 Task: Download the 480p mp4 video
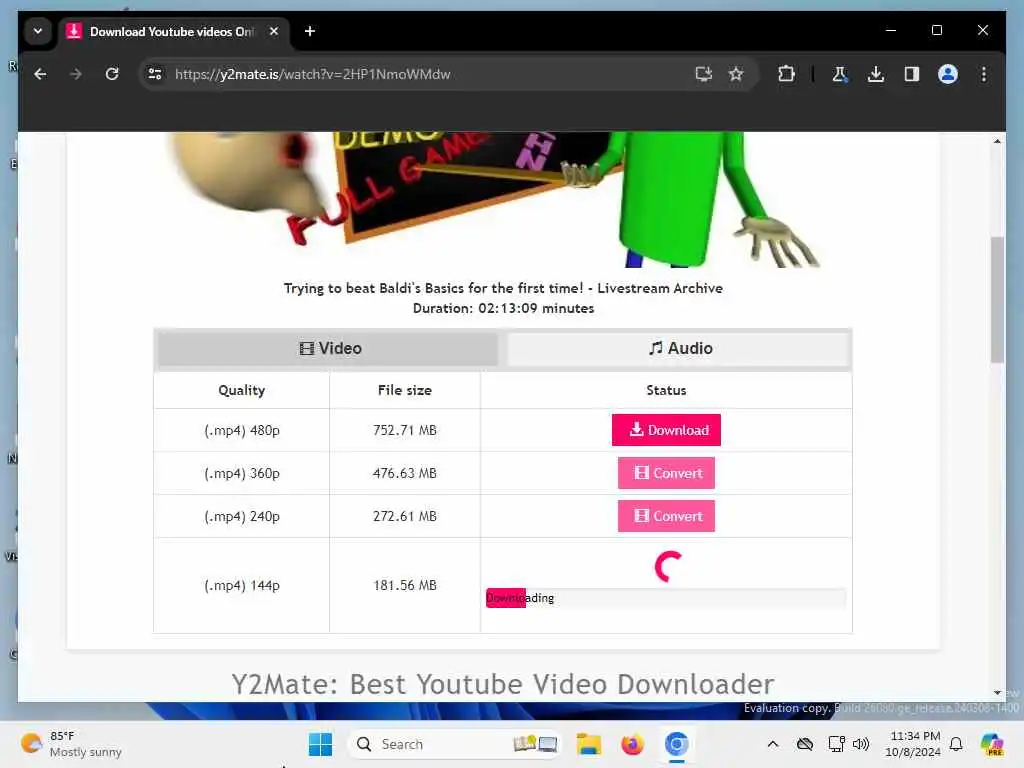pyautogui.click(x=666, y=430)
